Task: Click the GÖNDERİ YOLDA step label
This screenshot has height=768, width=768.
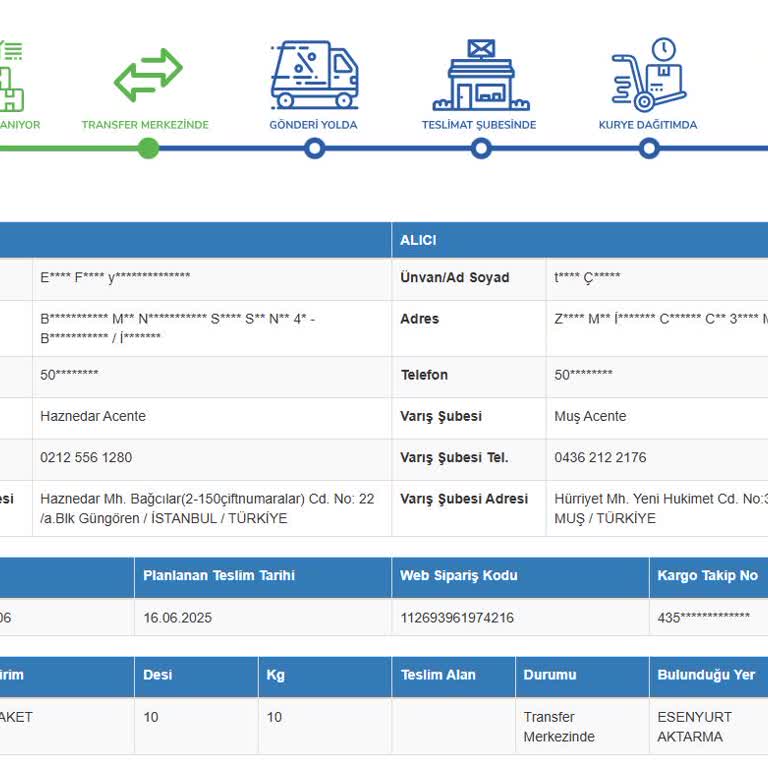Action: 313,125
